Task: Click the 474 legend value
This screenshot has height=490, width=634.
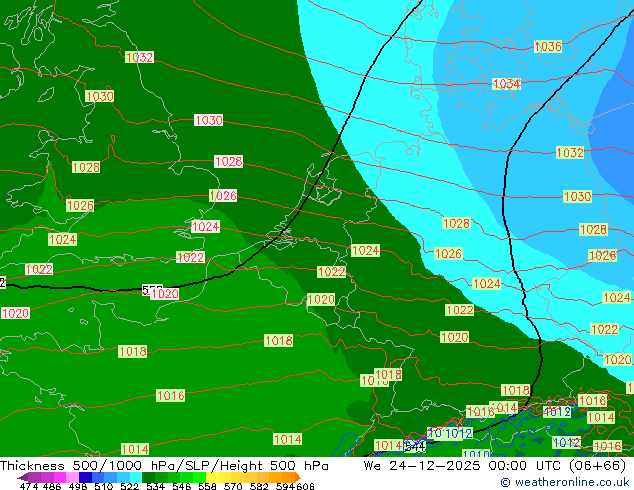Action: coord(29,486)
